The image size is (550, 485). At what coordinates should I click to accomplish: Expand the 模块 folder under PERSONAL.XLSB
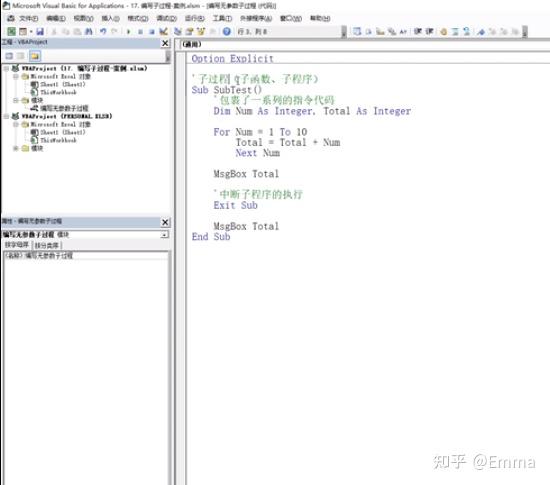(15, 148)
